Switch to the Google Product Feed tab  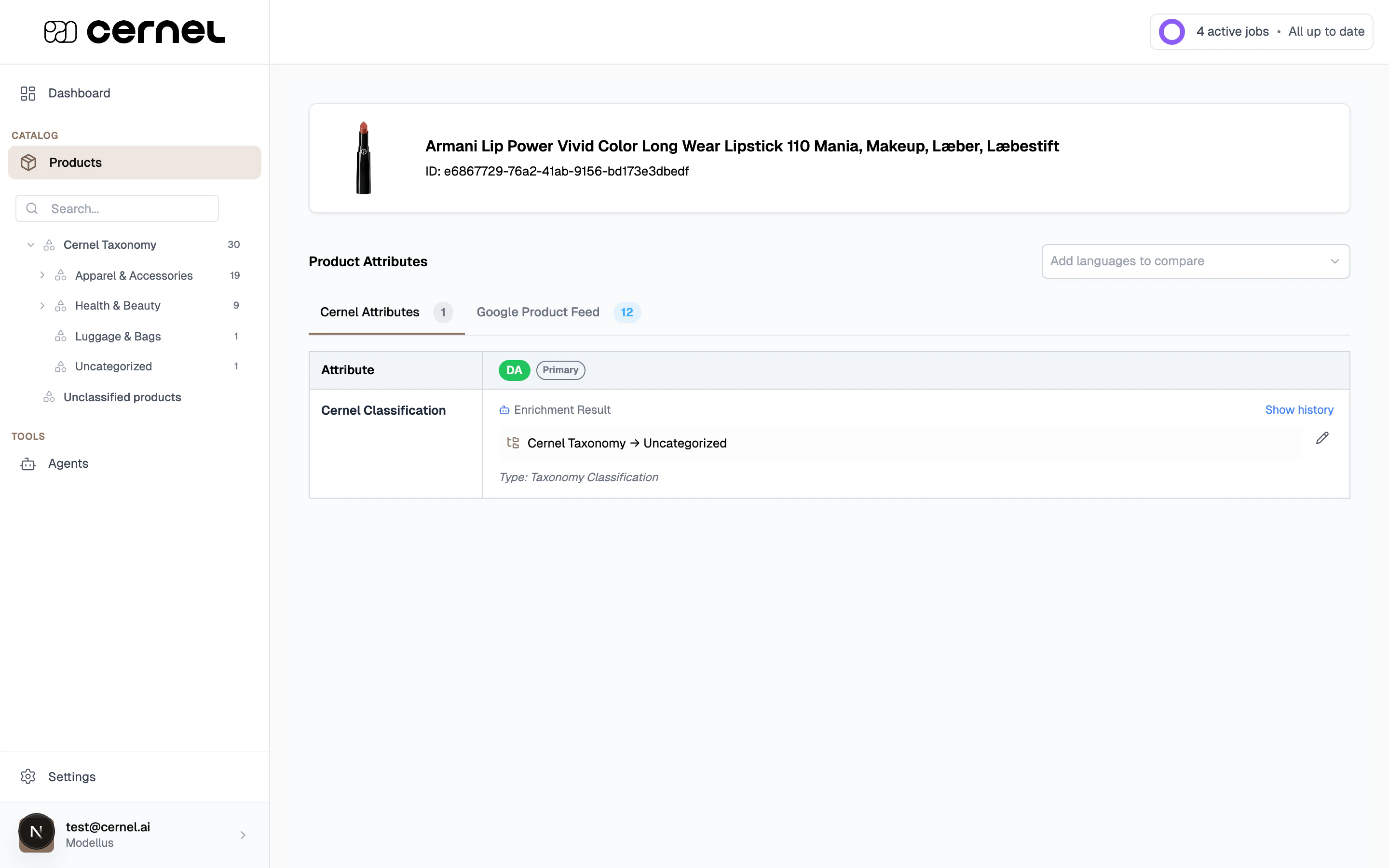pos(537,312)
